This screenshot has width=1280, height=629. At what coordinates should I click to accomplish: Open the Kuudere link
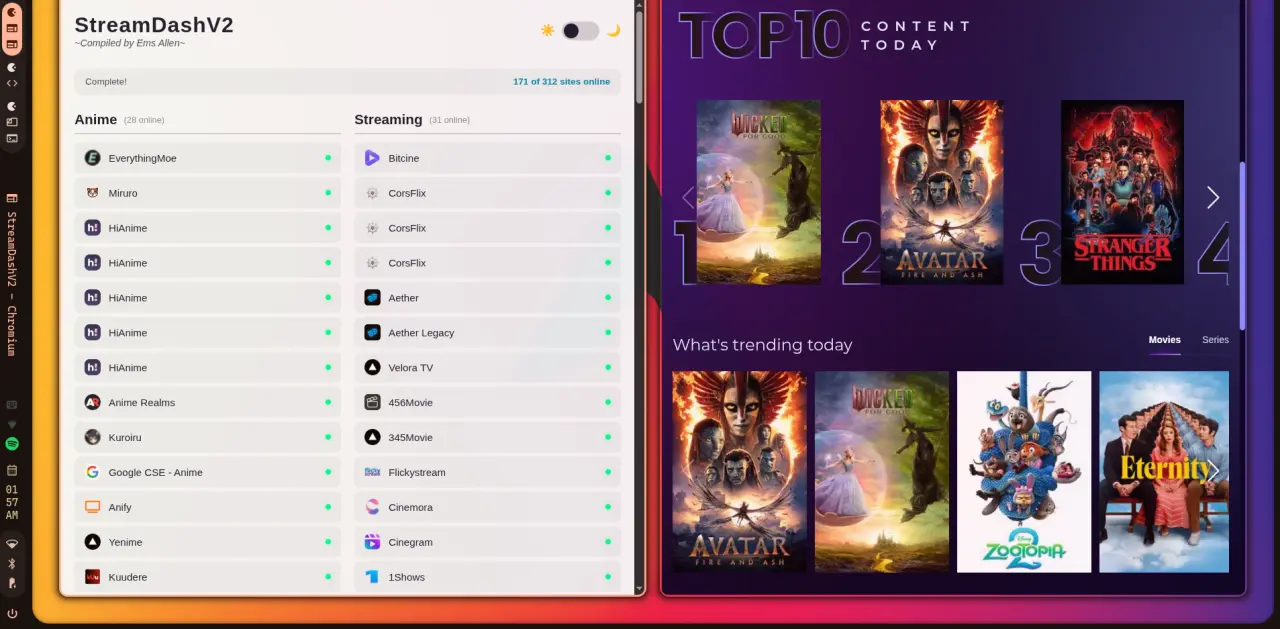[x=208, y=577]
